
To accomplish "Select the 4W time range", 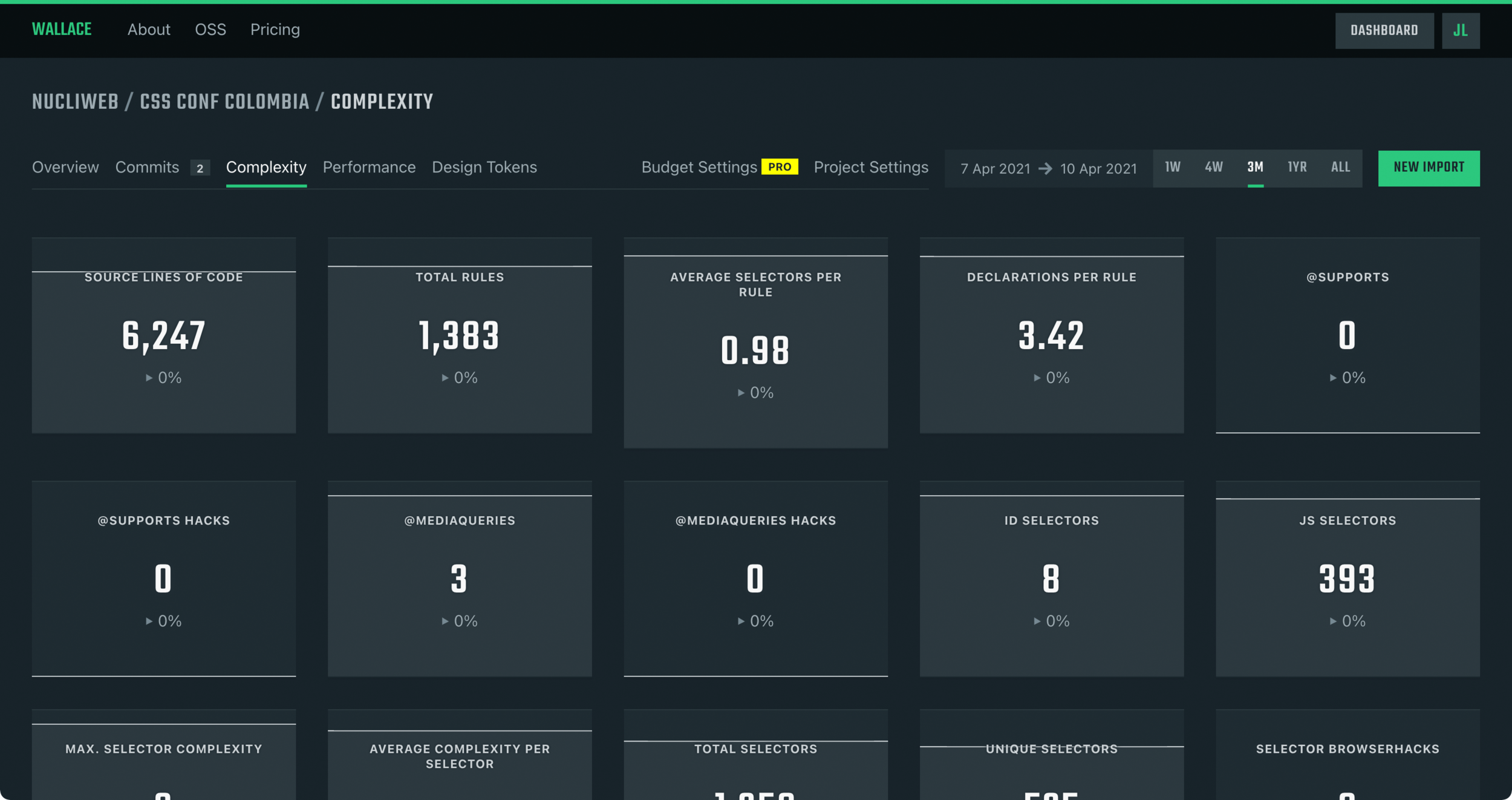I will tap(1213, 167).
